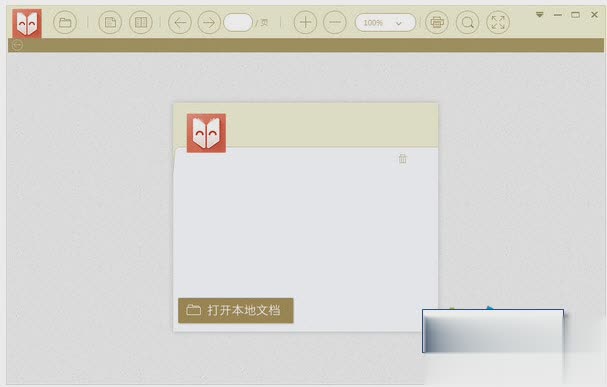Click the reader logo in center panel
This screenshot has width=607, height=387.
point(206,133)
